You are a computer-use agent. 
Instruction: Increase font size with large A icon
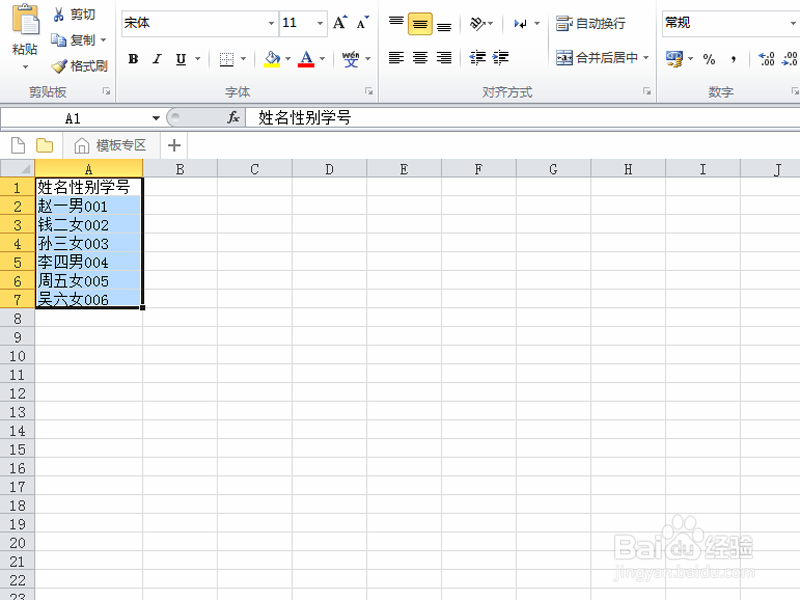click(340, 23)
